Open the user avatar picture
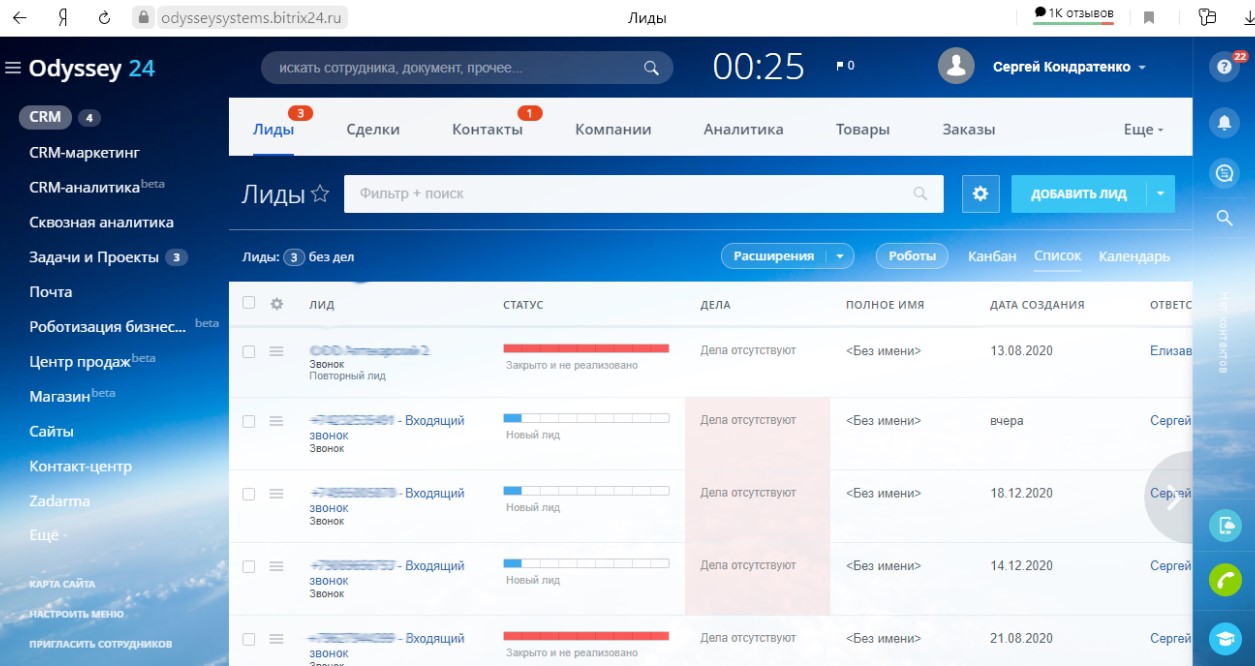This screenshot has width=1255, height=666. 957,66
